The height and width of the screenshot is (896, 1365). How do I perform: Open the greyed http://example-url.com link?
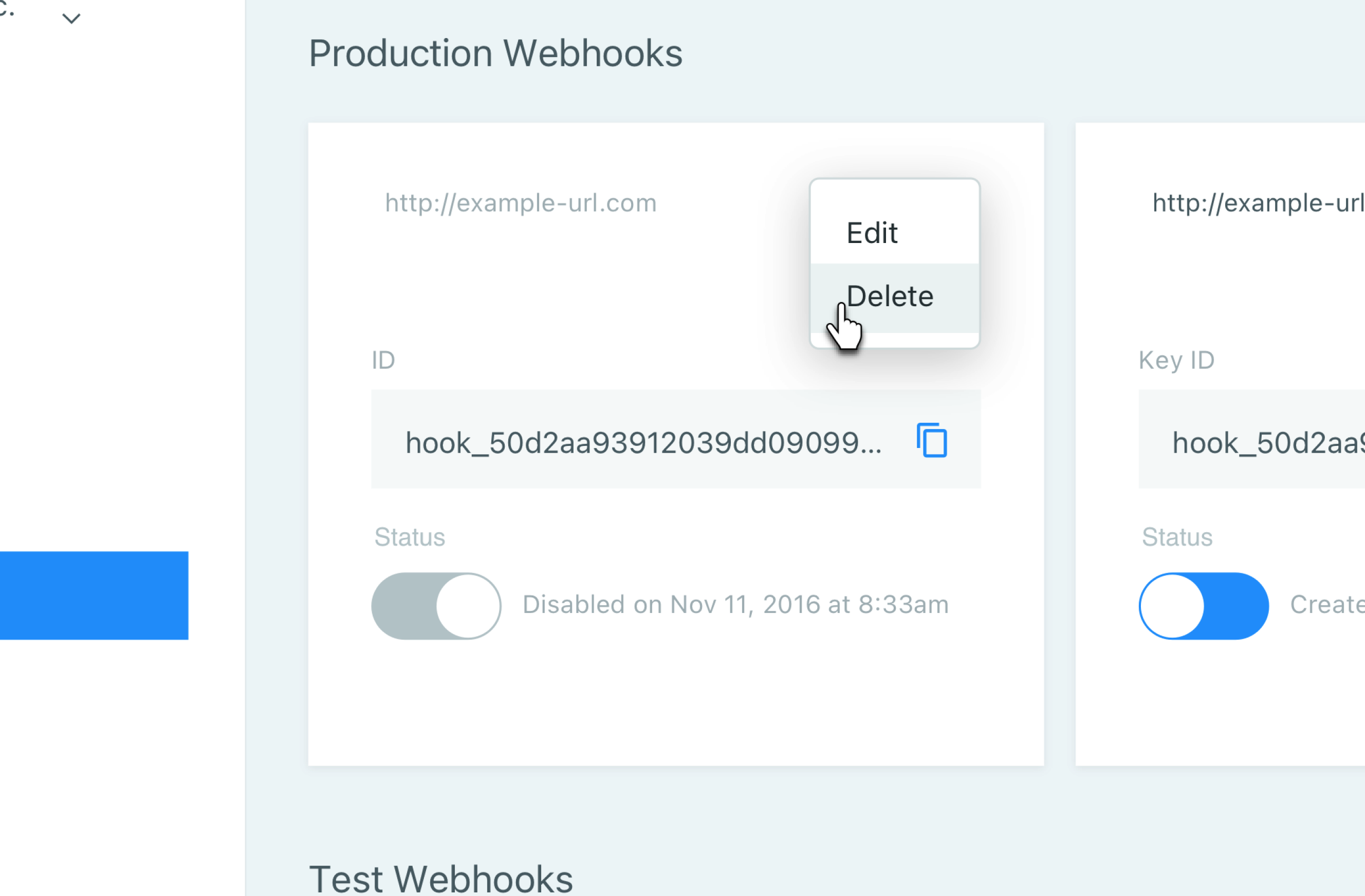(x=521, y=203)
